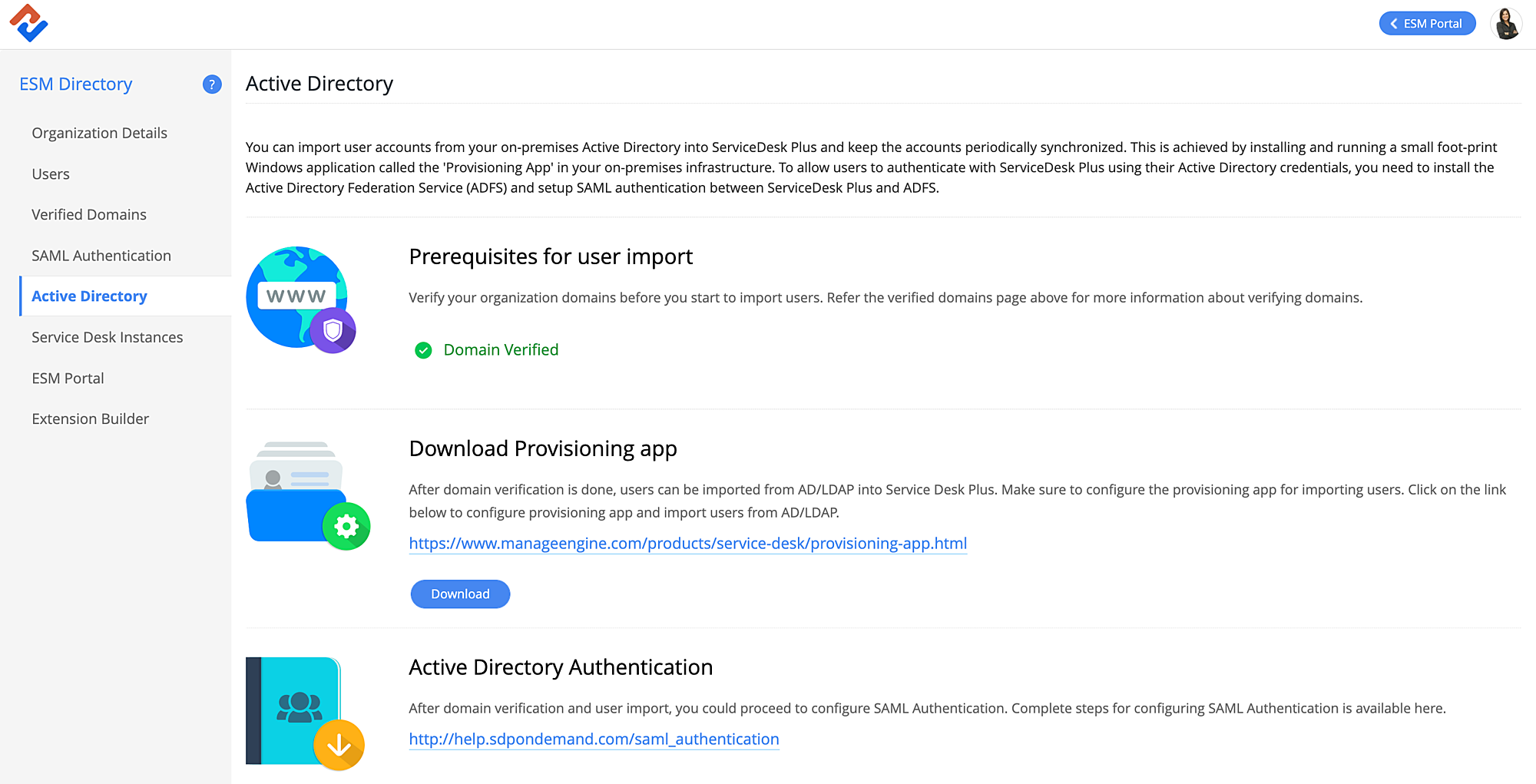The width and height of the screenshot is (1536, 784).
Task: Click the green Domain Verified checkmark
Action: click(x=423, y=350)
